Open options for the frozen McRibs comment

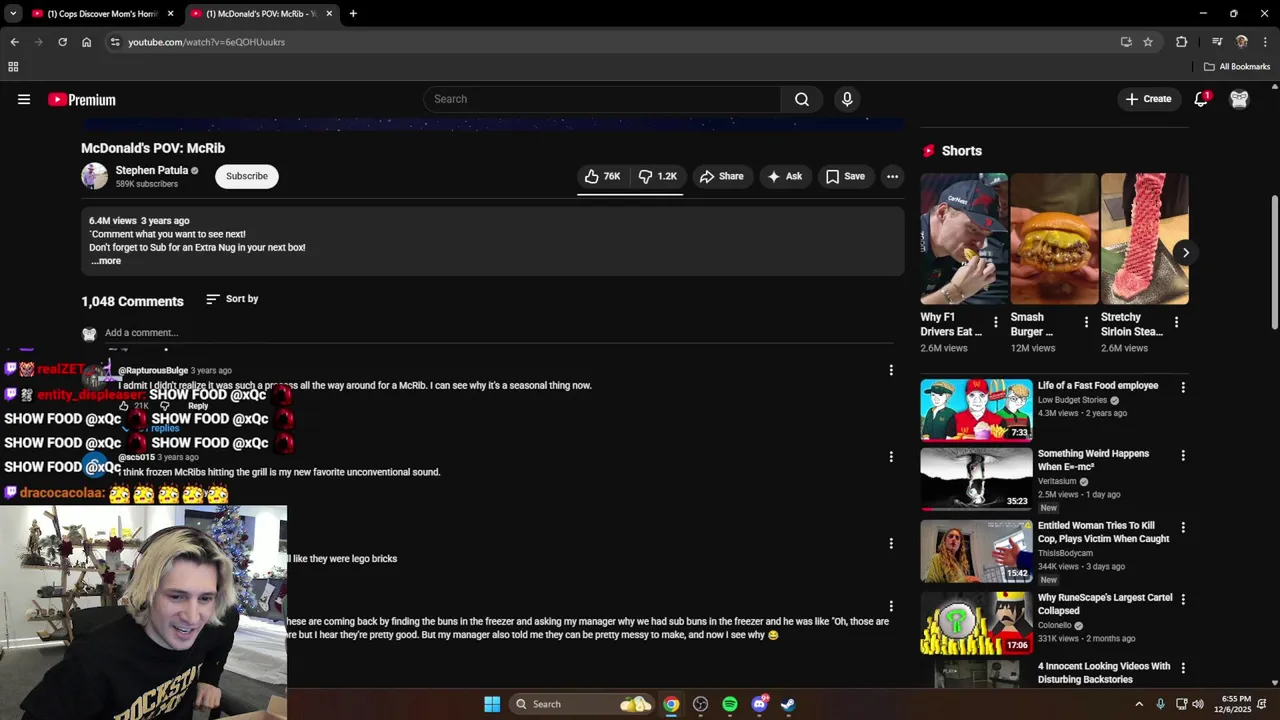(891, 457)
